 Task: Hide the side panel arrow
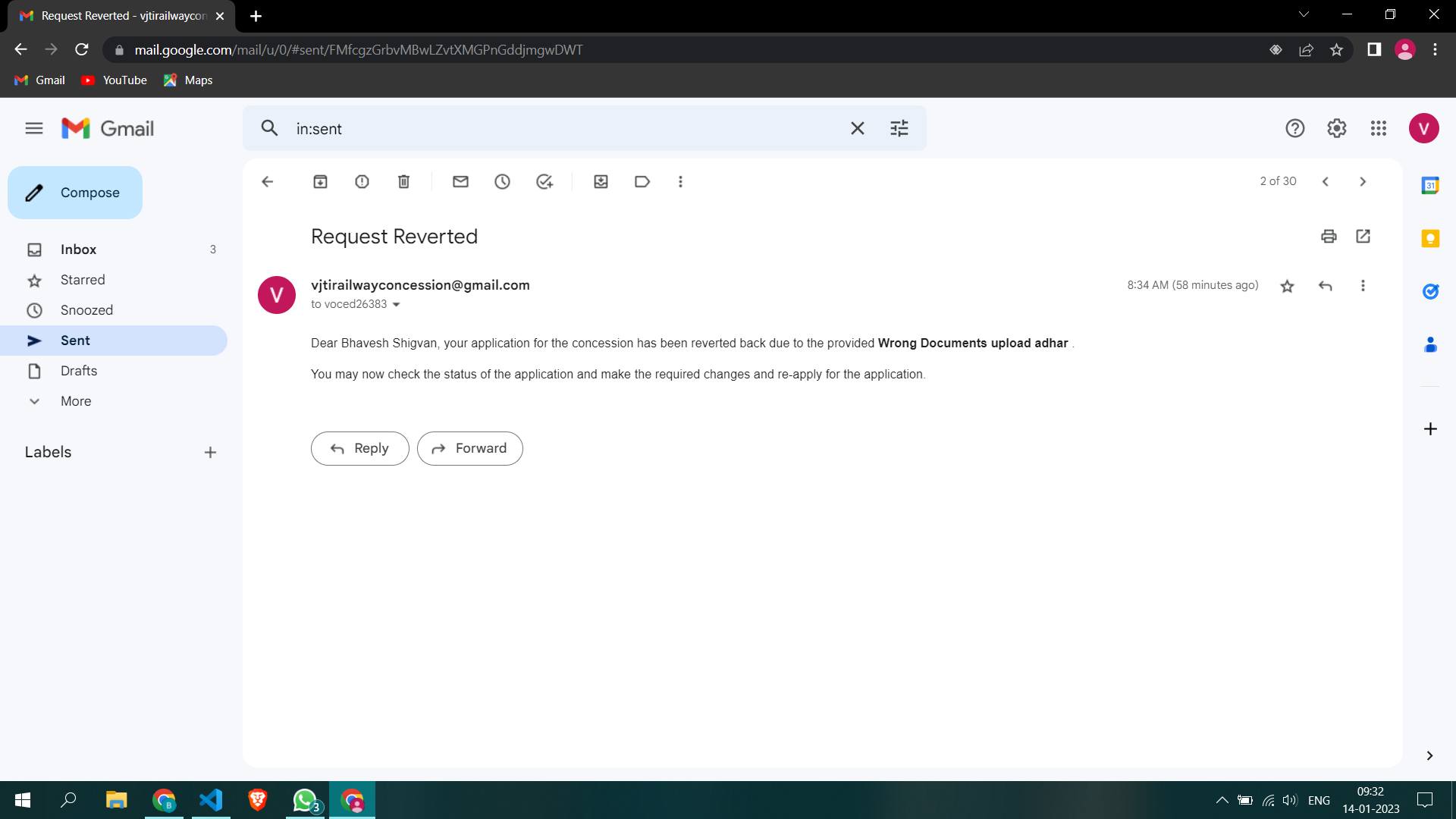1429,756
